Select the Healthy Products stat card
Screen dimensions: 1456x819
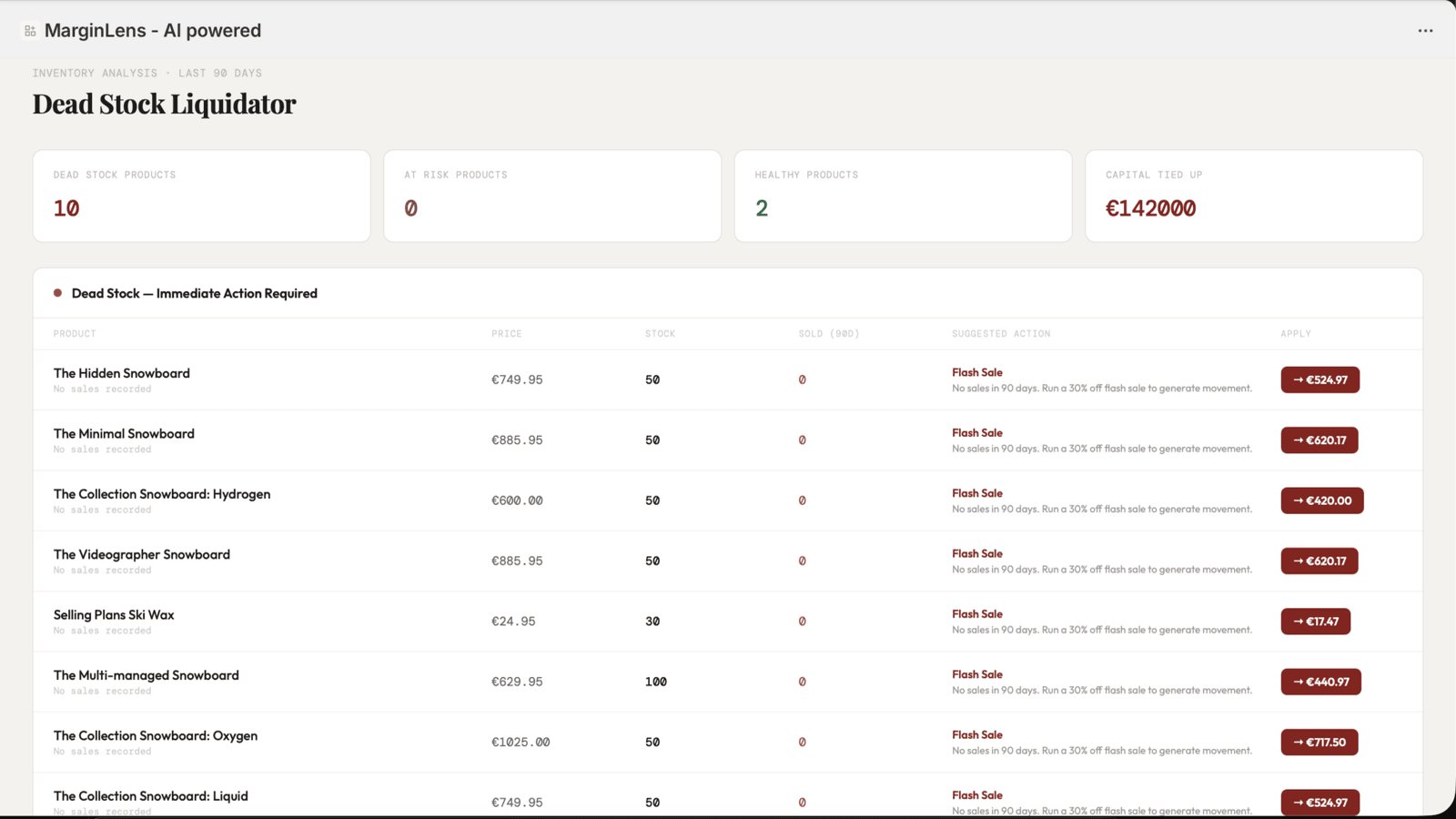point(903,196)
